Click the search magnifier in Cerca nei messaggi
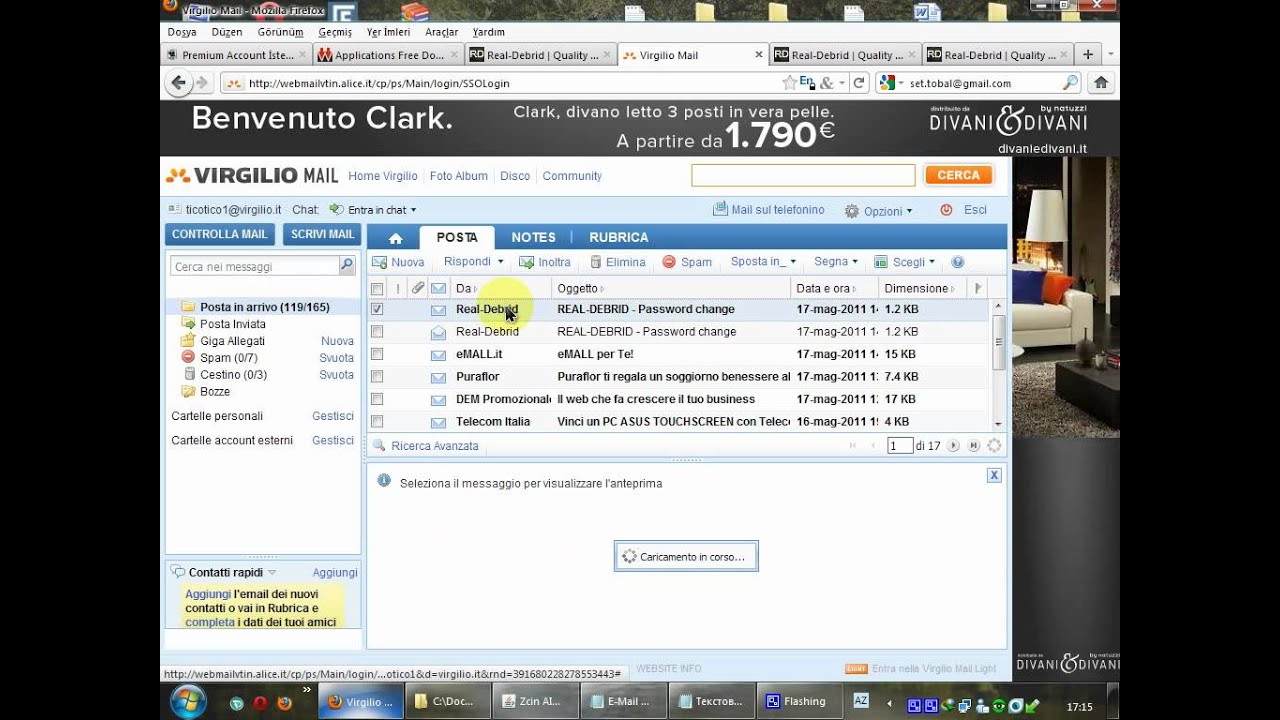This screenshot has height=720, width=1280. click(346, 266)
